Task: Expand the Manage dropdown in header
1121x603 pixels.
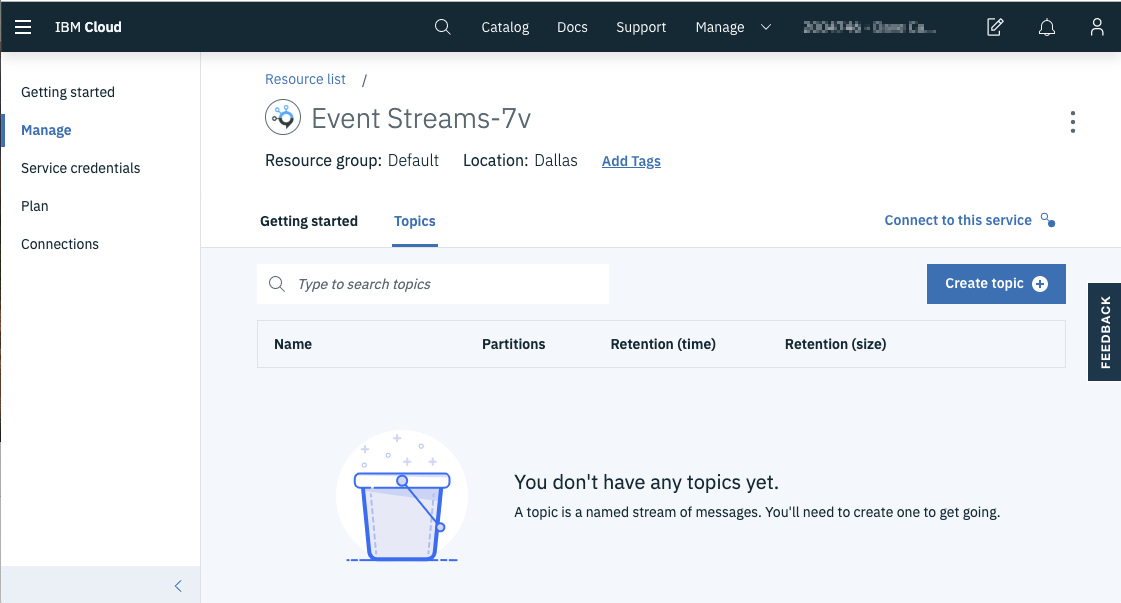Action: (734, 27)
